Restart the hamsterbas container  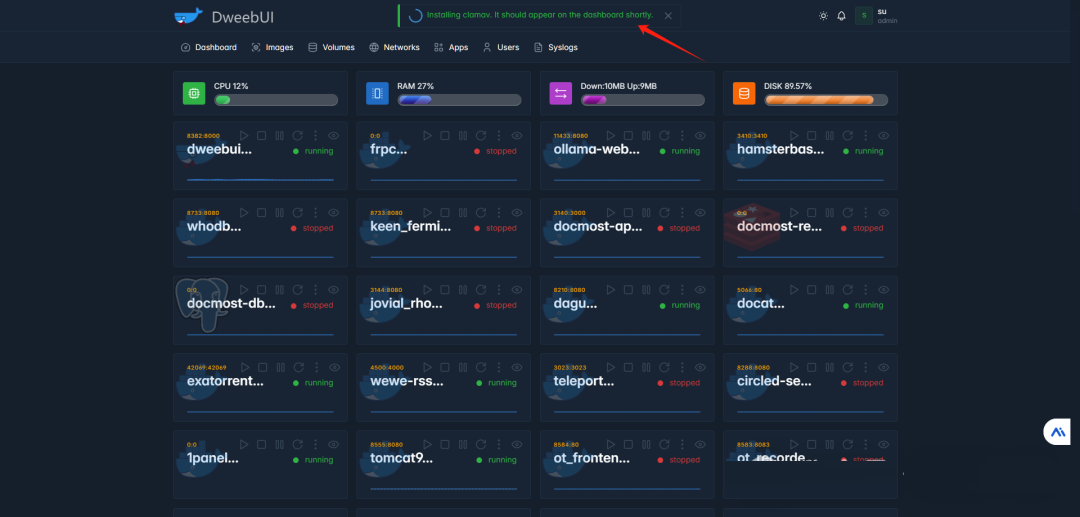[848, 135]
